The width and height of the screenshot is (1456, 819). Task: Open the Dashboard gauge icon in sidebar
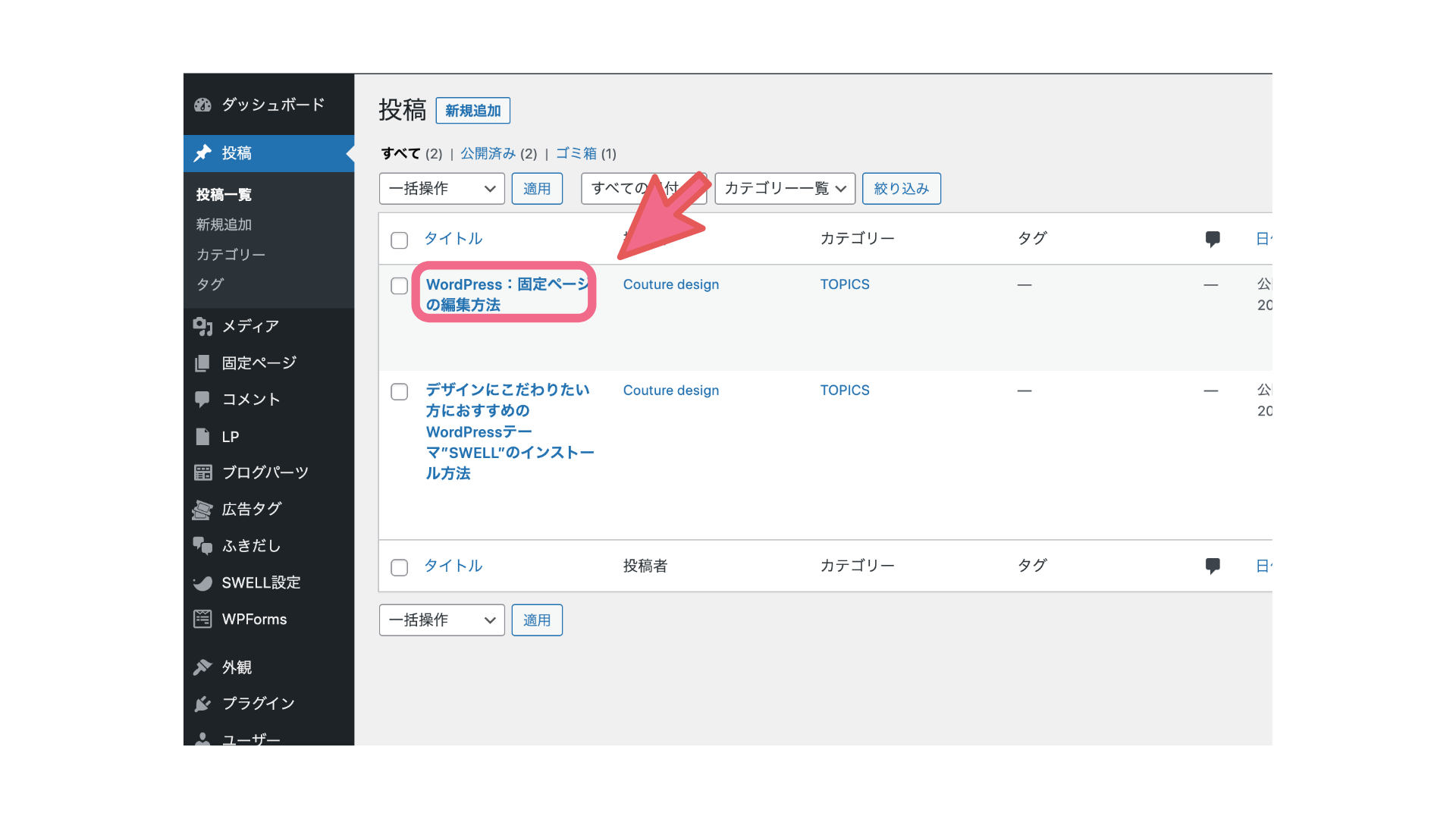click(x=202, y=105)
